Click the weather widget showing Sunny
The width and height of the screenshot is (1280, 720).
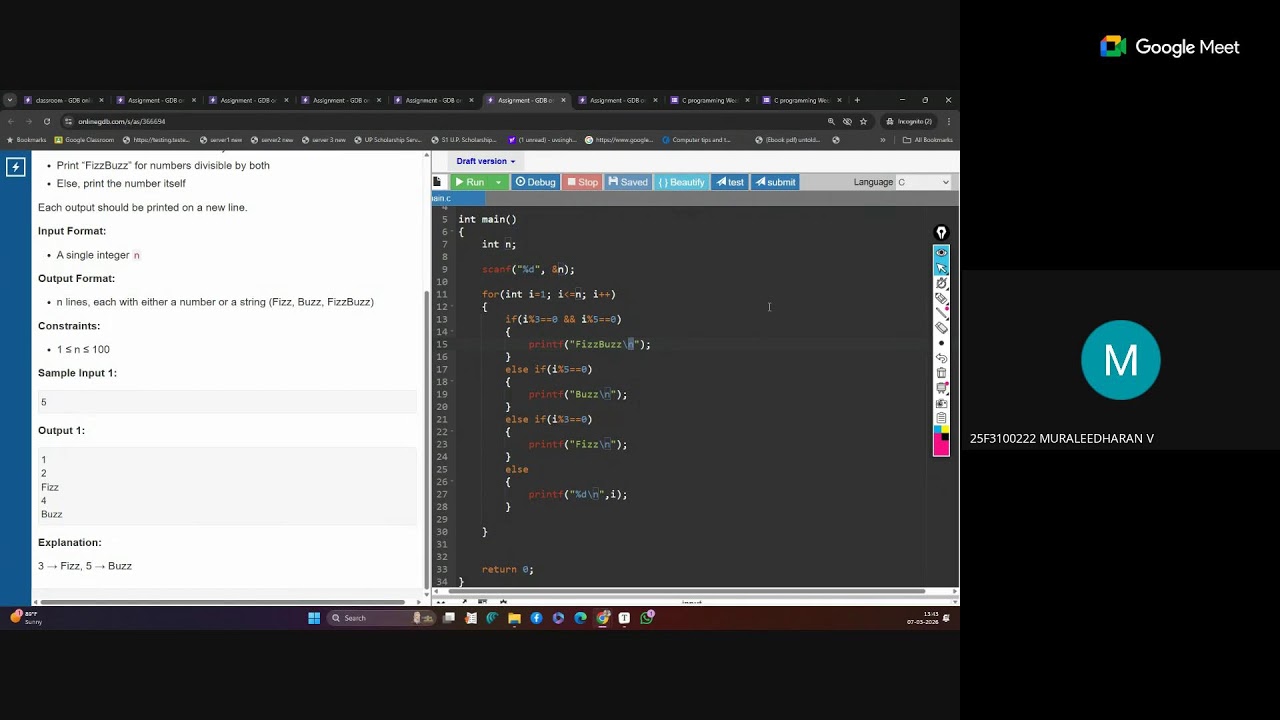pyautogui.click(x=25, y=618)
